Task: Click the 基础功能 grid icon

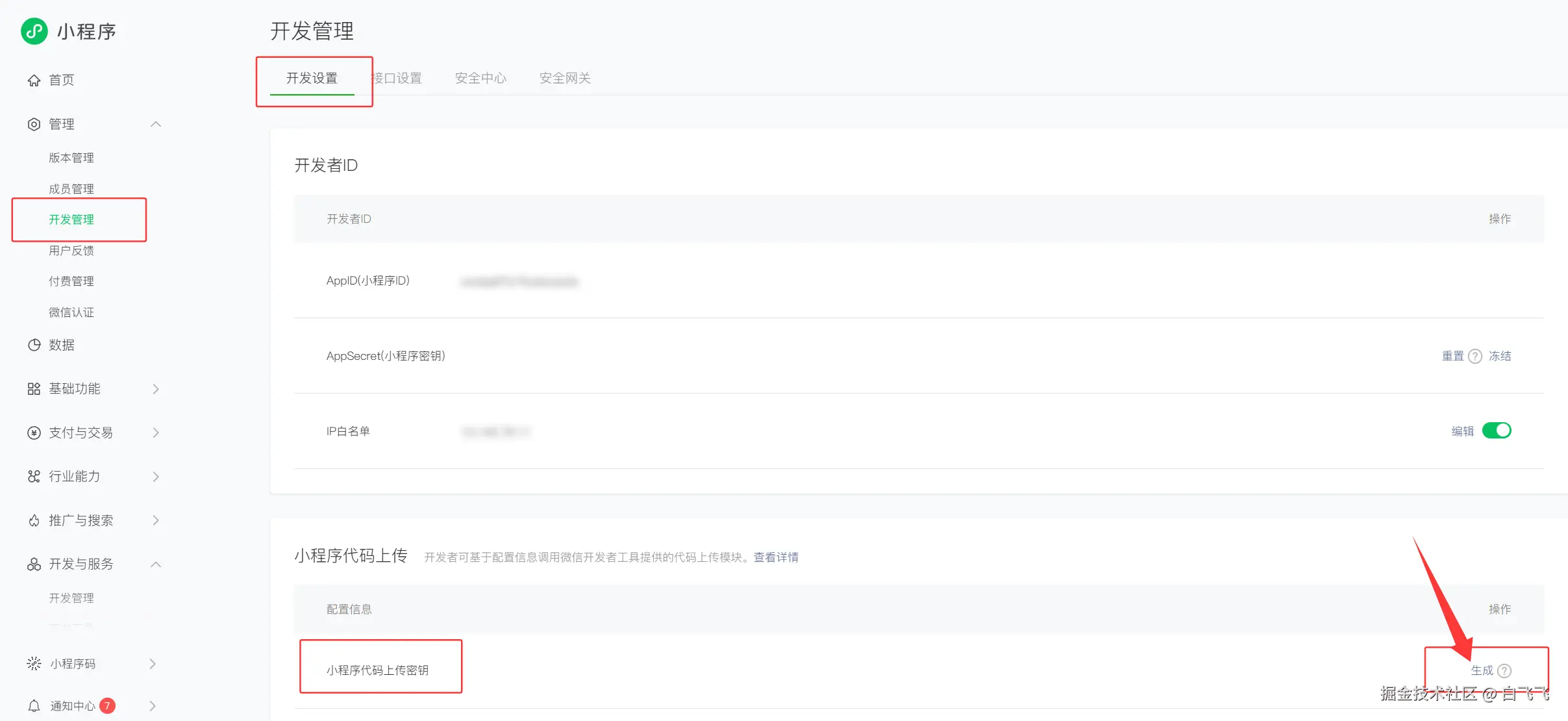Action: [x=34, y=389]
